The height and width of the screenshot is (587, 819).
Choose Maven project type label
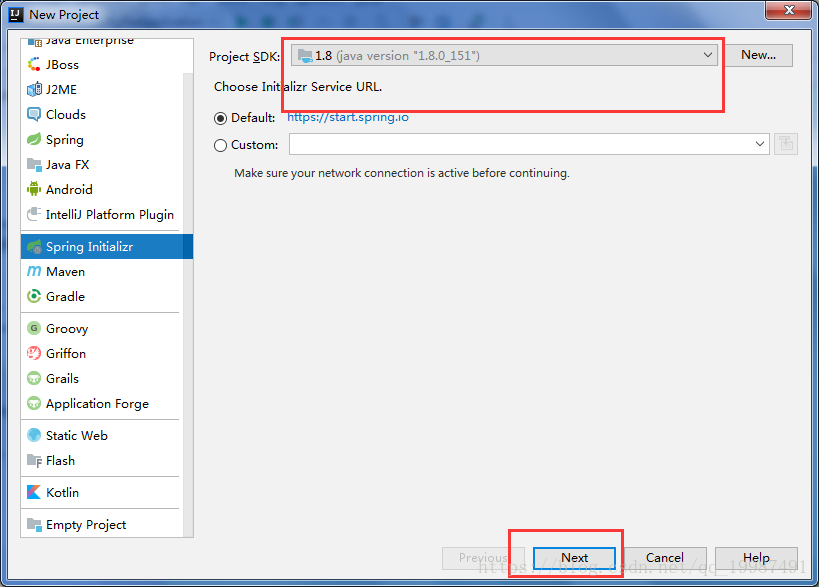65,272
